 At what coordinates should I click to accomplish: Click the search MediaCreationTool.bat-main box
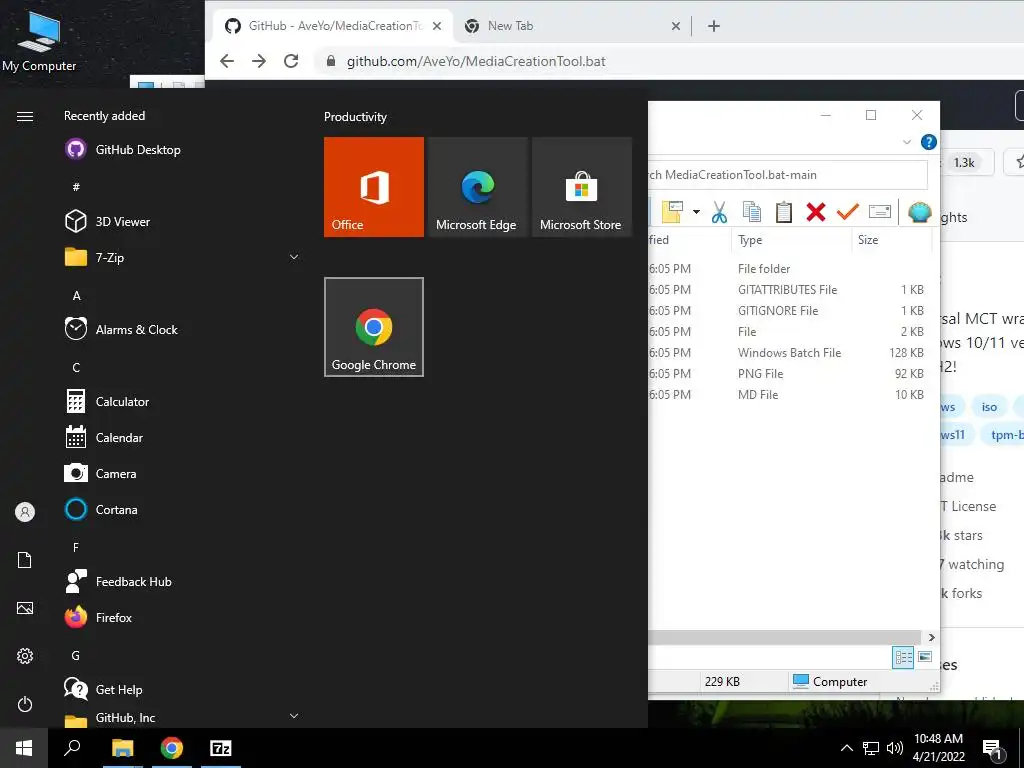tap(788, 175)
